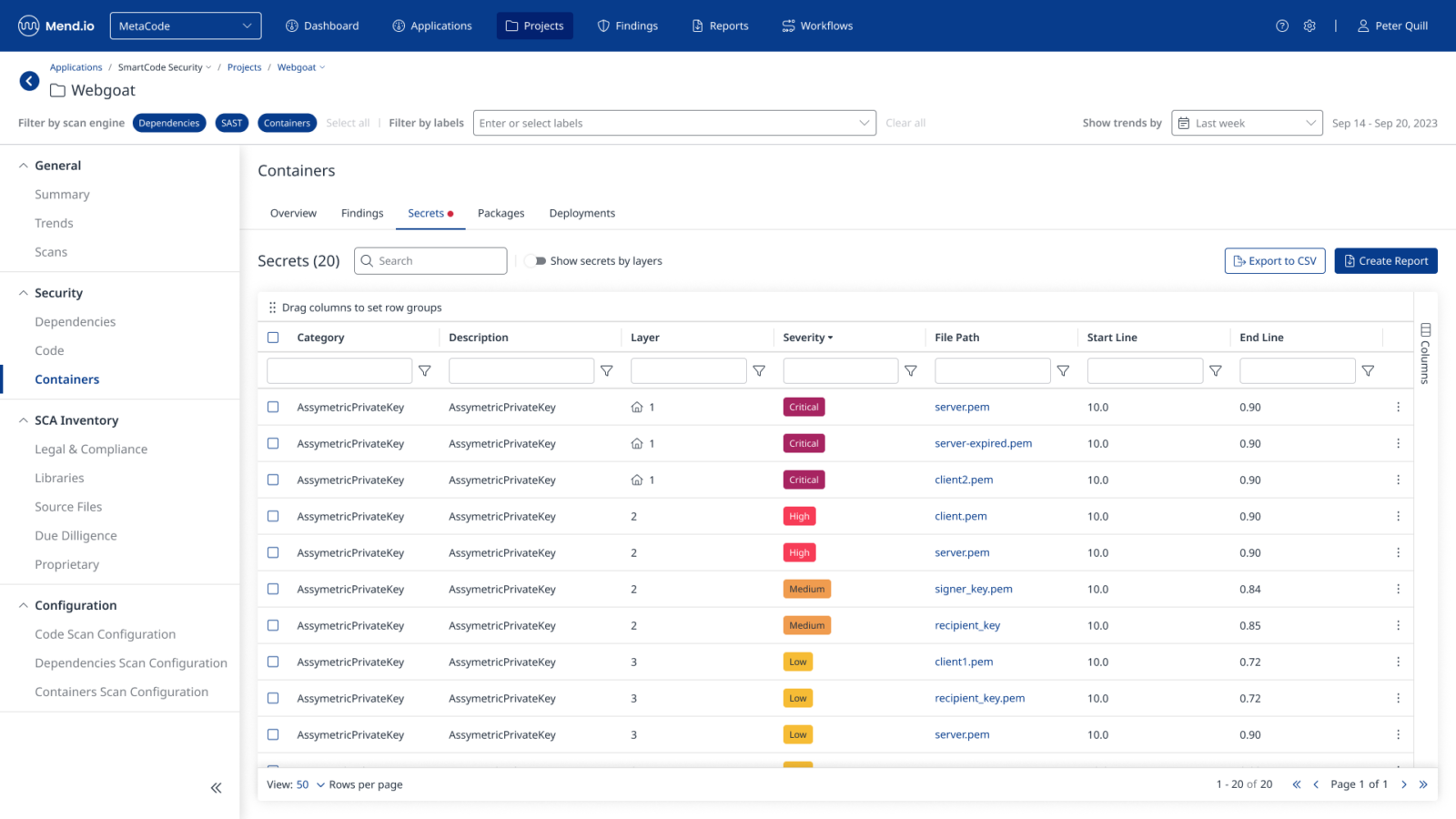Select the client.pem row checkbox
Image resolution: width=1456 pixels, height=819 pixels.
[273, 516]
